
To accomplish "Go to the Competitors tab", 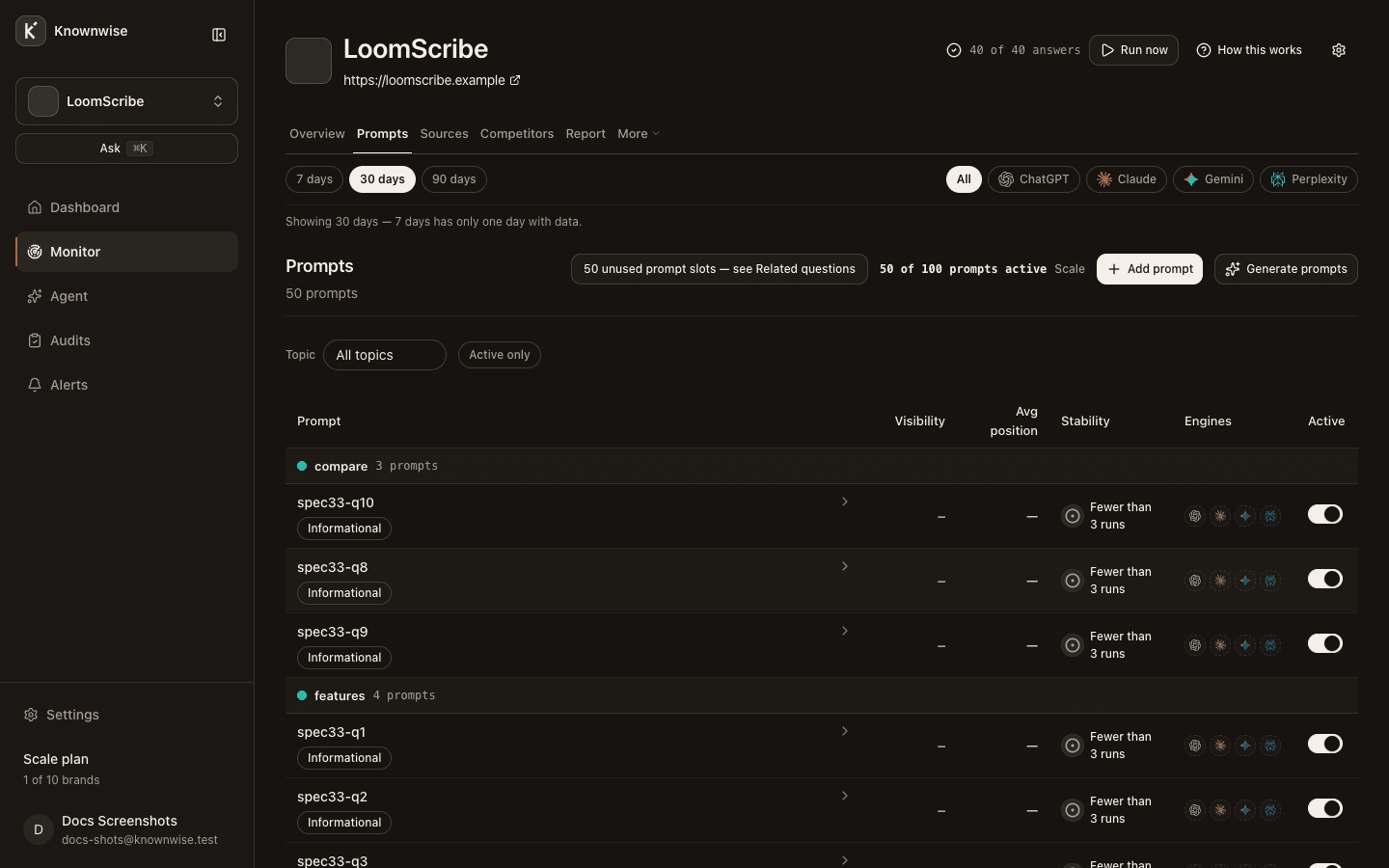I will tap(517, 134).
